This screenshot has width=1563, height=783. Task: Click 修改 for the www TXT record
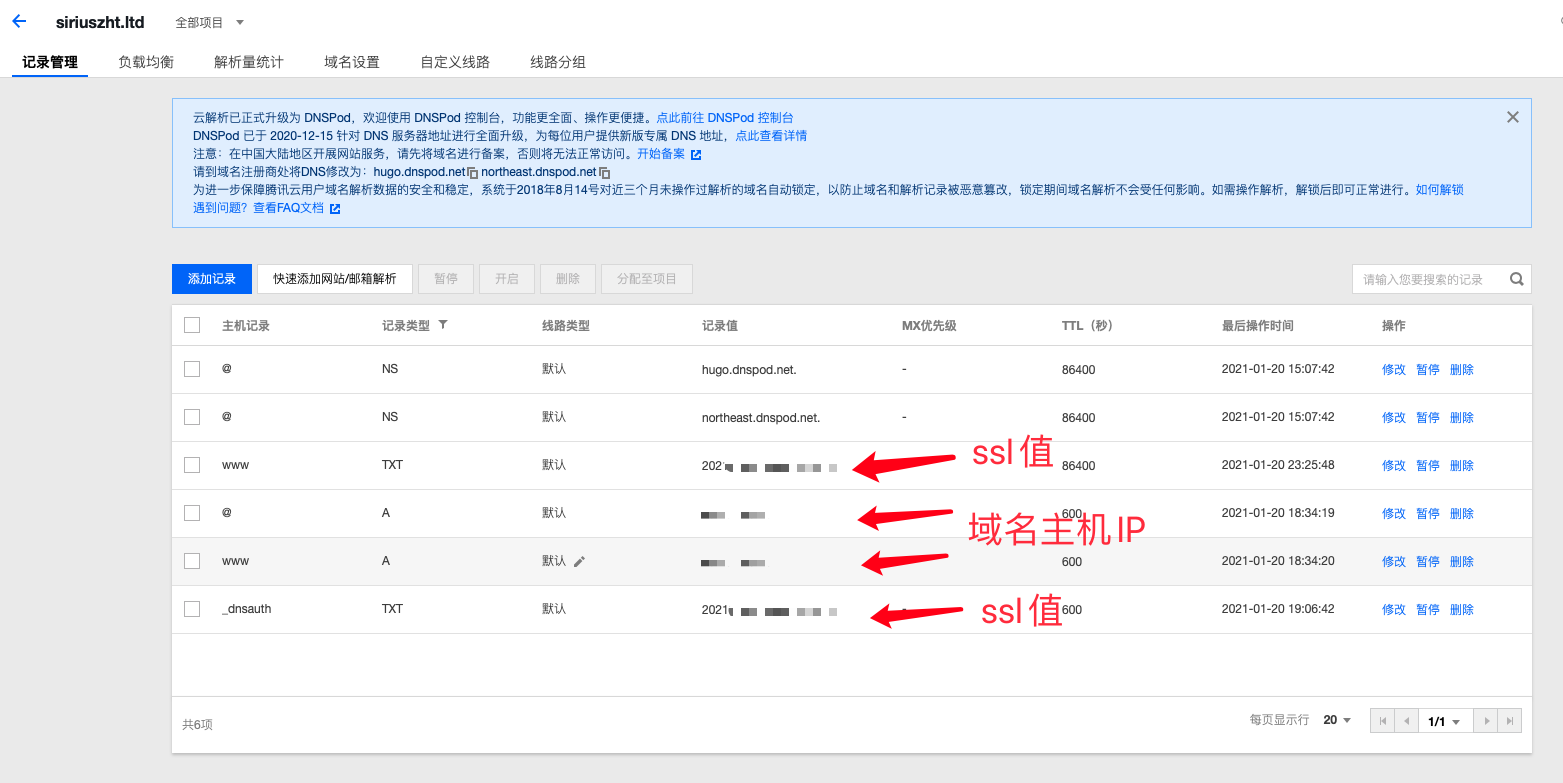coord(1394,466)
